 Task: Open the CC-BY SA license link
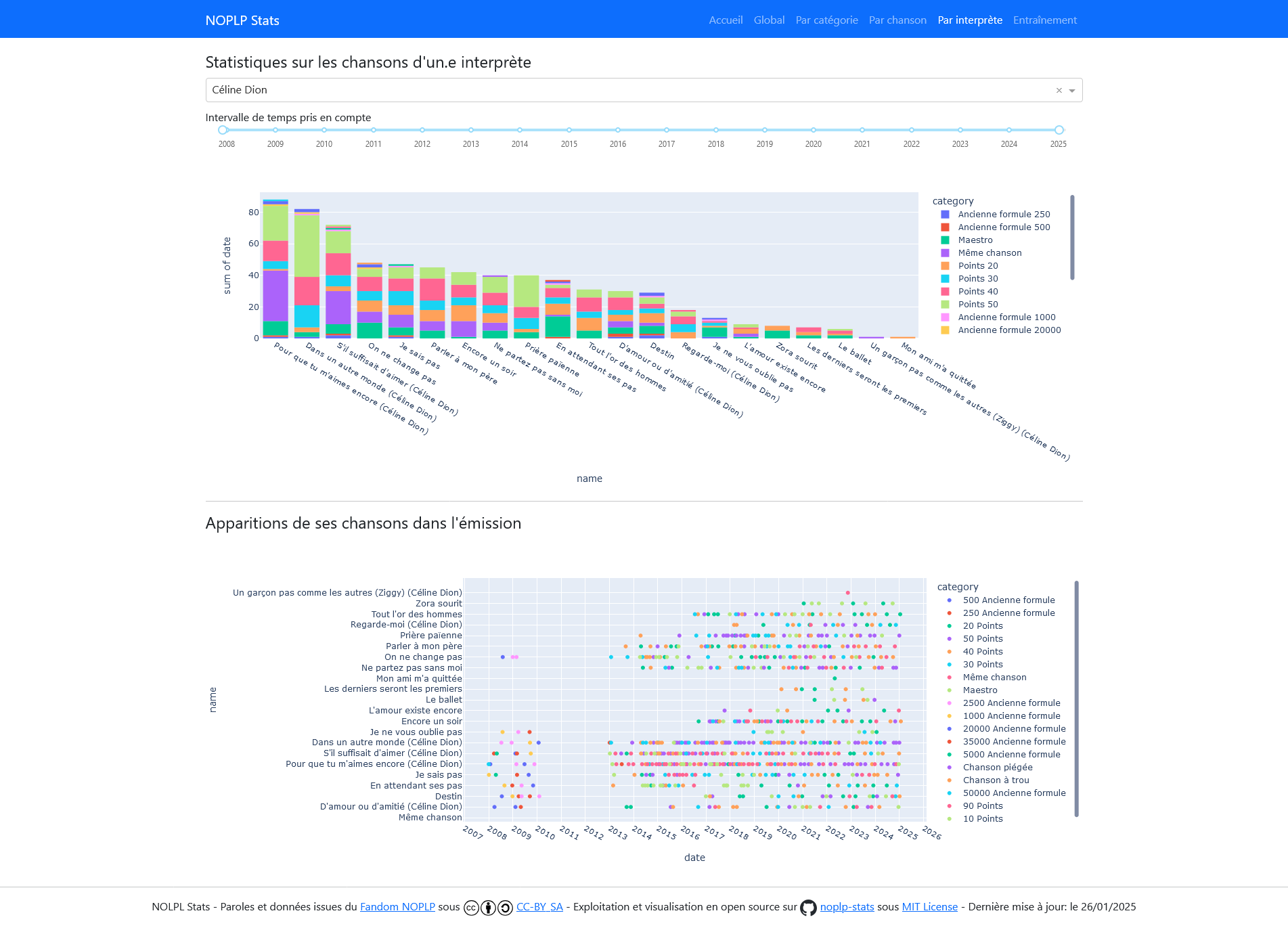539,907
